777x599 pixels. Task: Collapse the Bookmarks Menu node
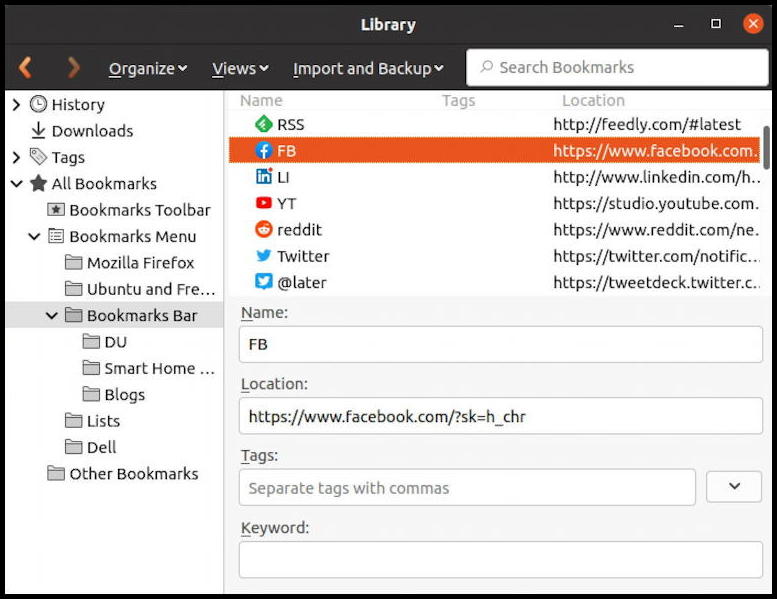[x=34, y=236]
